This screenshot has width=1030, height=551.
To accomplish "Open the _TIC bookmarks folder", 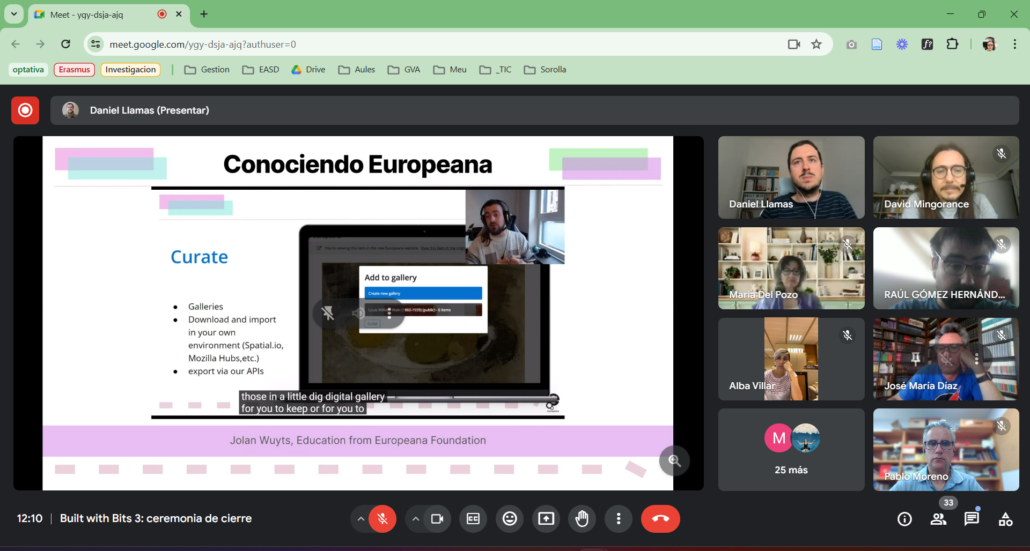I will click(496, 70).
